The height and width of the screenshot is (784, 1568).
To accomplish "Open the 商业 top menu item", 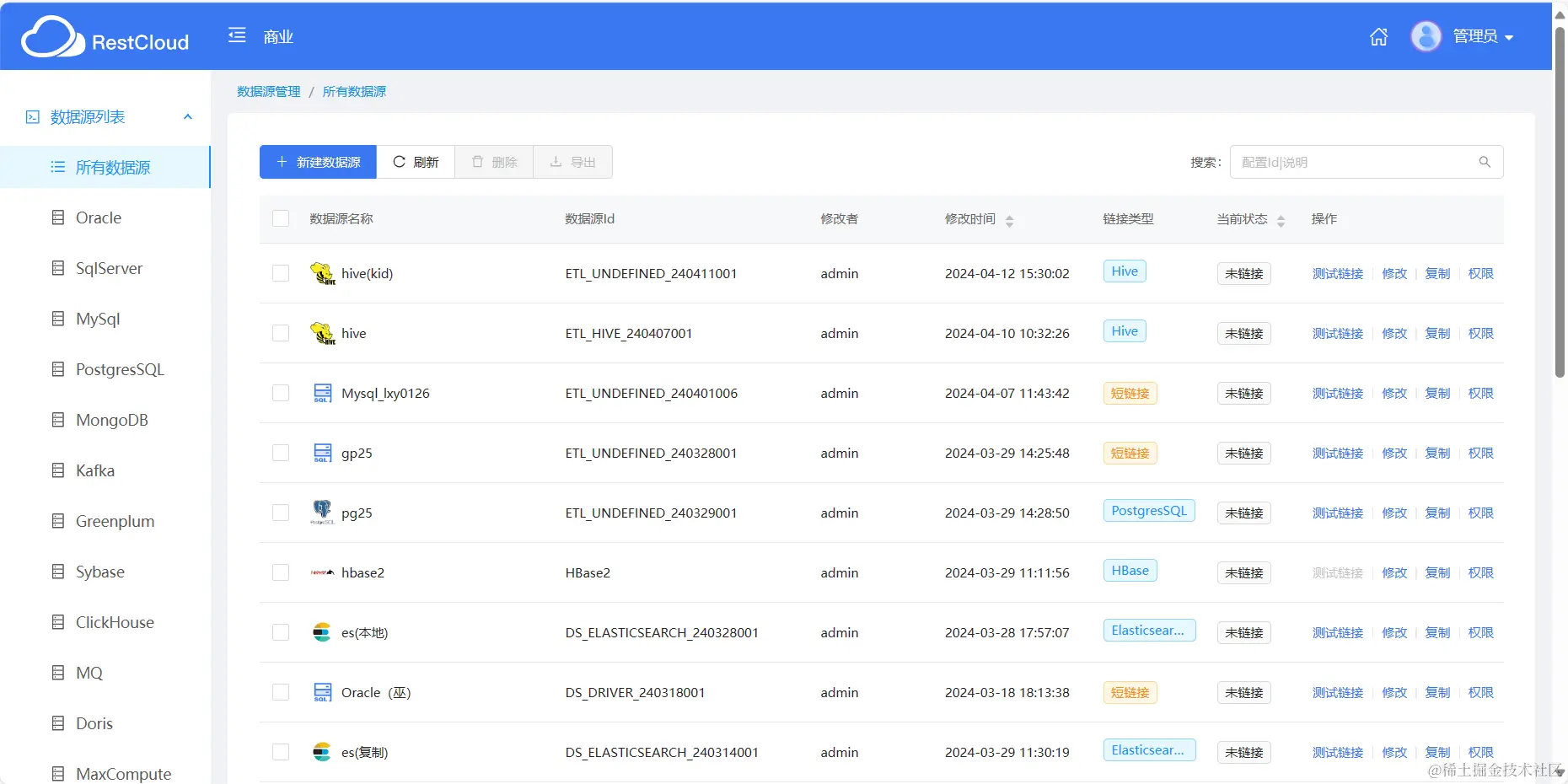I will [x=278, y=36].
